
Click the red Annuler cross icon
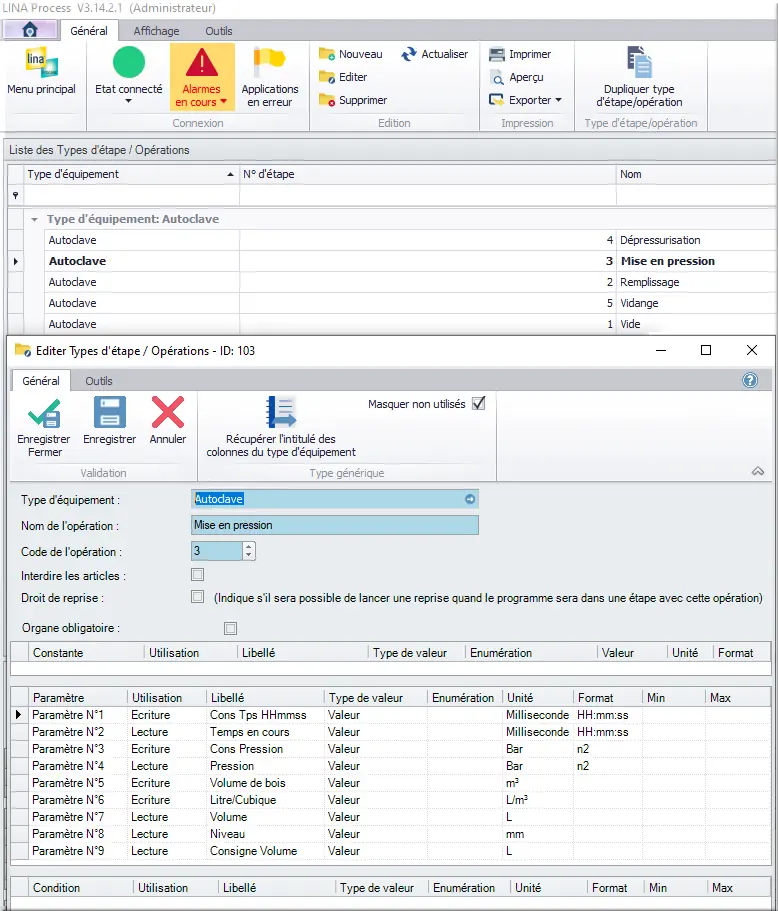(x=168, y=412)
